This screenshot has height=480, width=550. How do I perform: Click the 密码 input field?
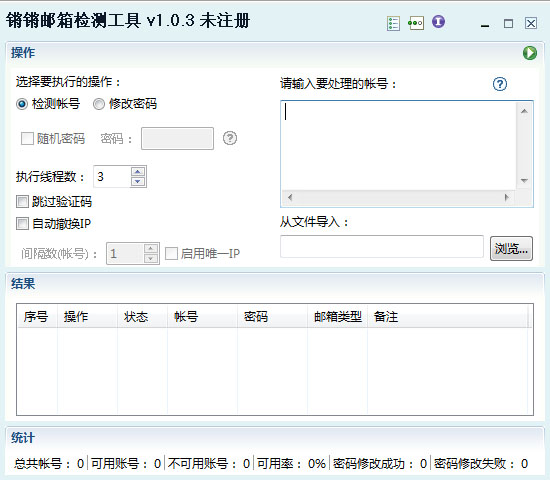[177, 138]
